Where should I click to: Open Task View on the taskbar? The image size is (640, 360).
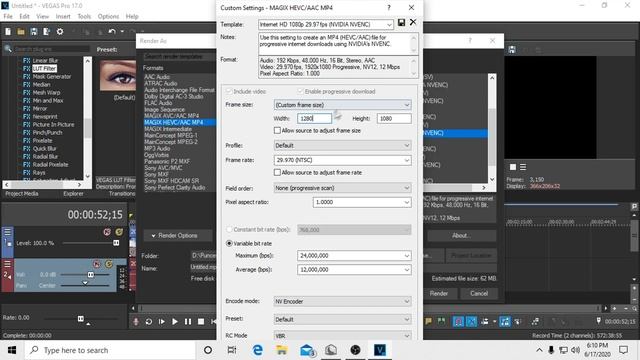coord(232,350)
